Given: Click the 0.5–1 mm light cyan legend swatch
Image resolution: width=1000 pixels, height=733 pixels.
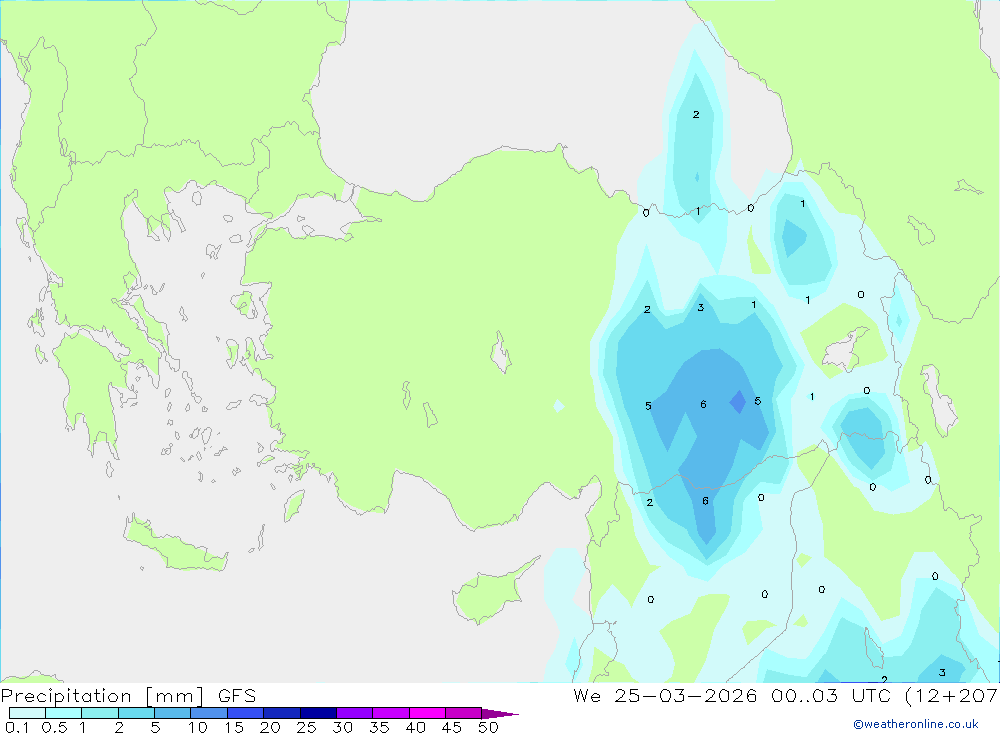Looking at the screenshot, I should pos(63,713).
